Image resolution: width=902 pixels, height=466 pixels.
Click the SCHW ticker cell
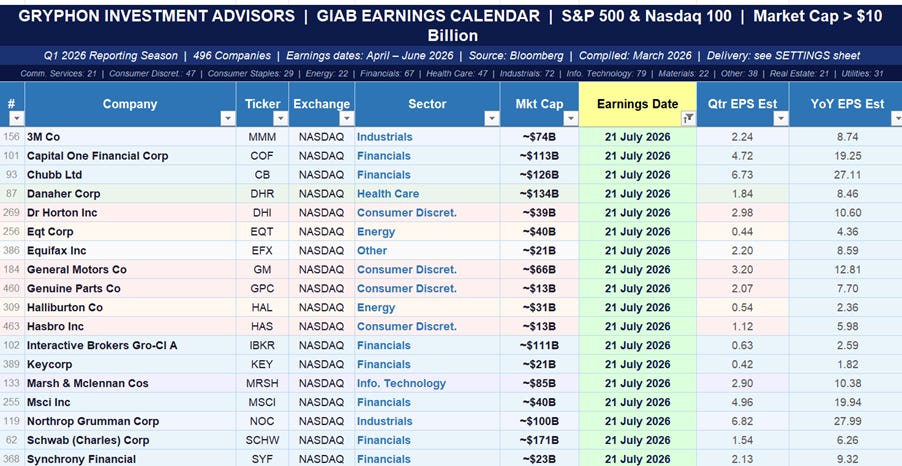click(262, 441)
